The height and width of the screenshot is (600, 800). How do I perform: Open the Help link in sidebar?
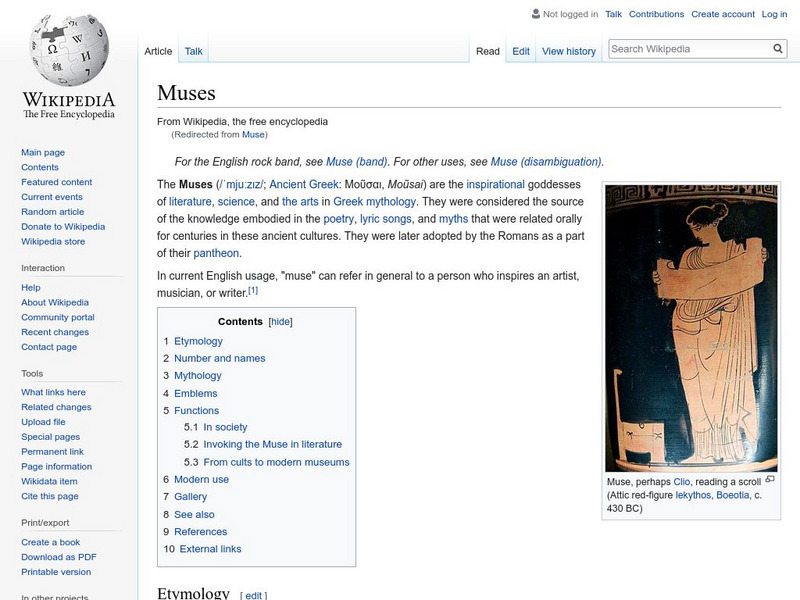(x=31, y=287)
